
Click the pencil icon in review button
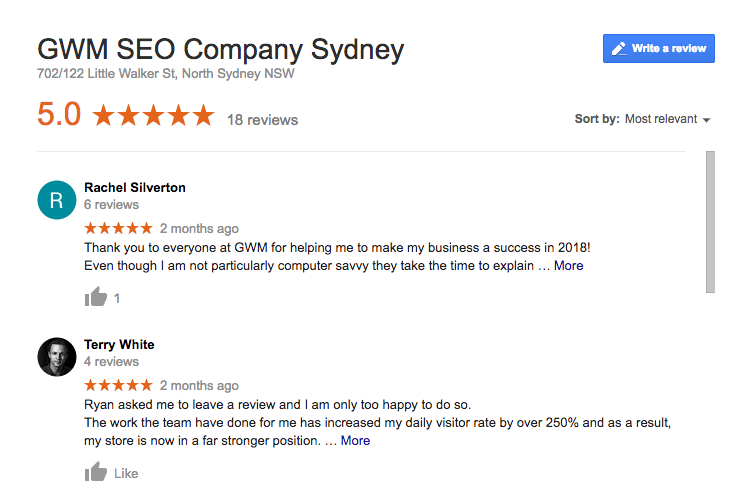pos(619,48)
